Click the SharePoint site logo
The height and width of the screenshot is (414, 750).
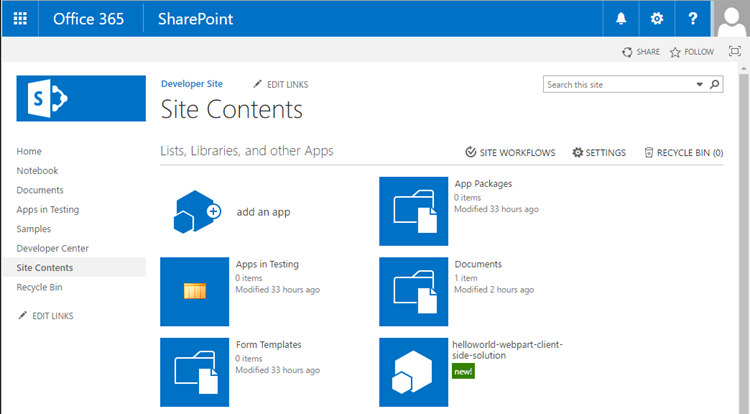tap(81, 98)
